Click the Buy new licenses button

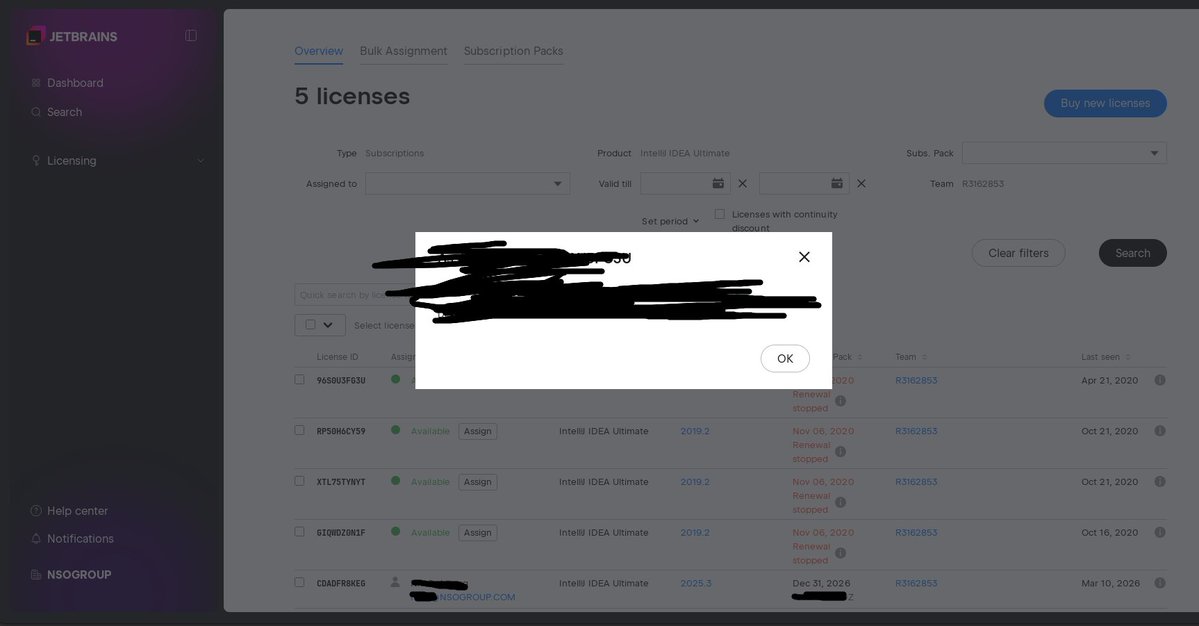click(1105, 103)
